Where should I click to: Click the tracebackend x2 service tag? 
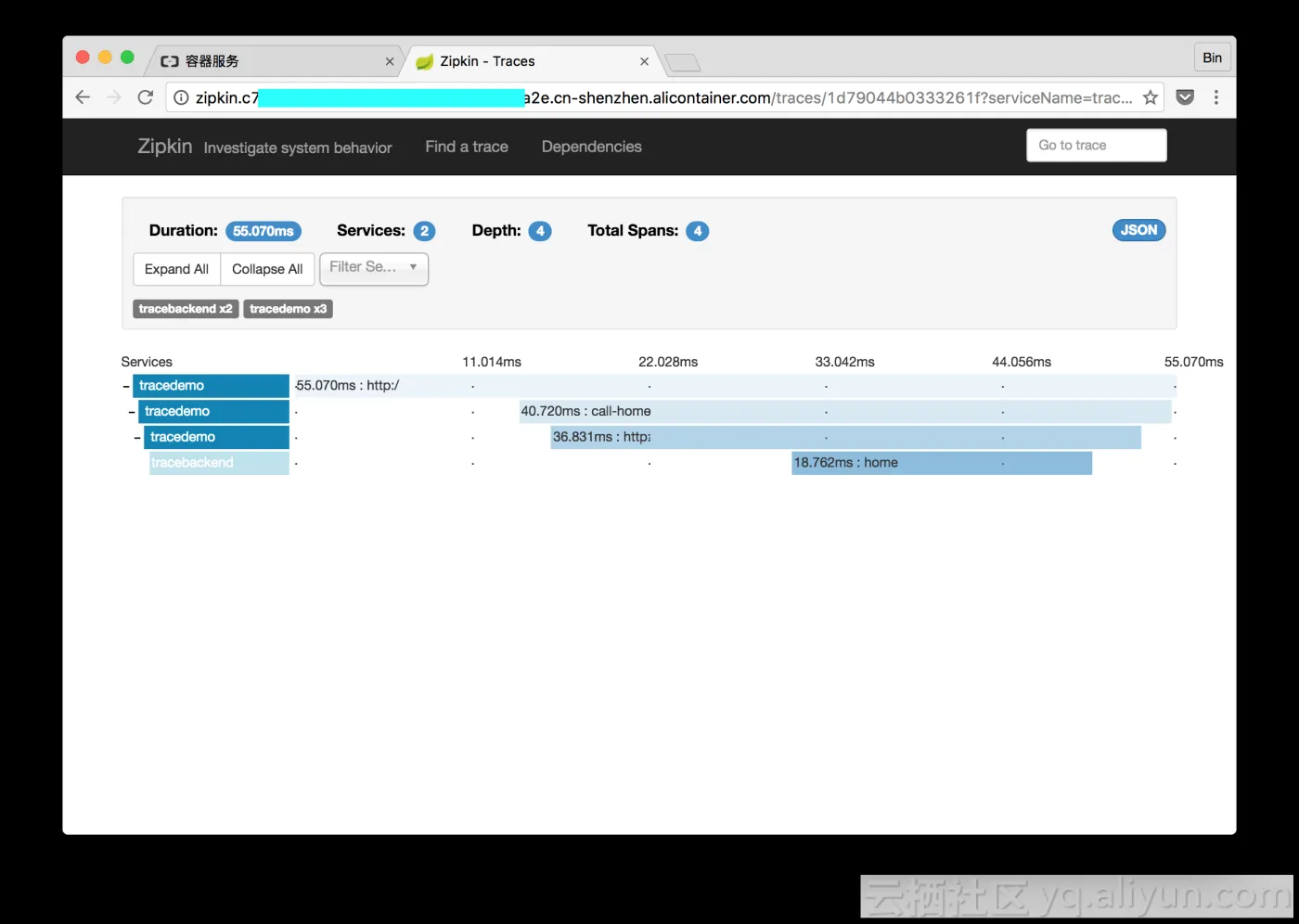pos(186,309)
